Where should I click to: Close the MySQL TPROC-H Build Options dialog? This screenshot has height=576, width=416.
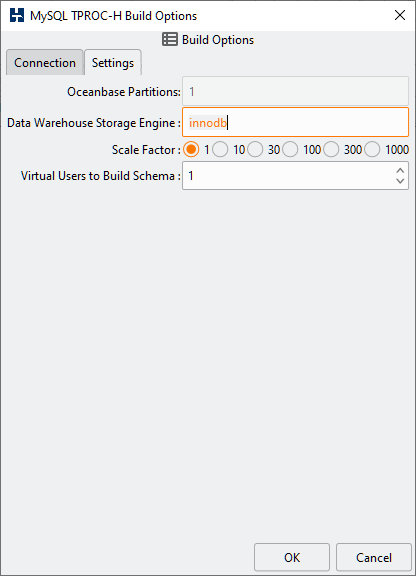point(400,15)
